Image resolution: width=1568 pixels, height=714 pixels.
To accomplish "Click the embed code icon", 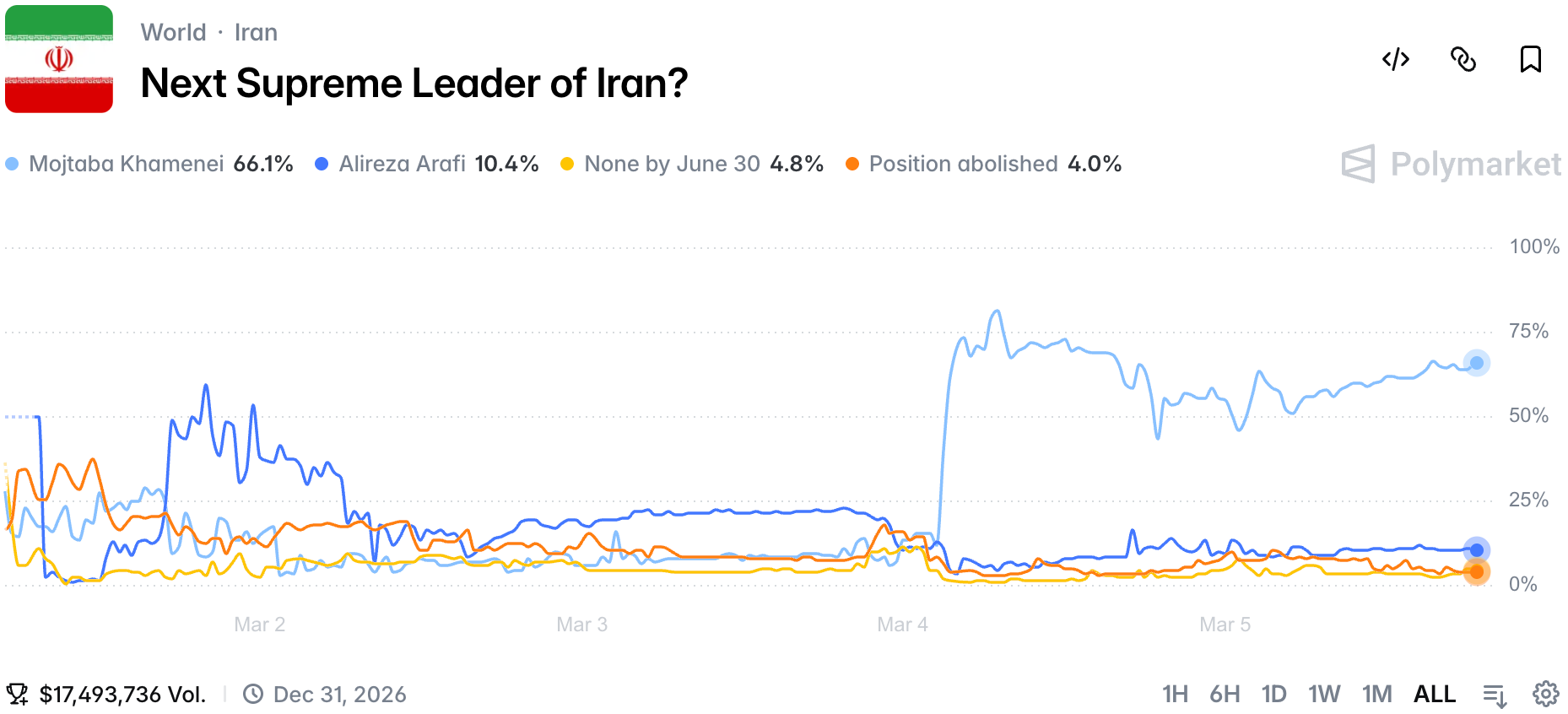I will click(x=1396, y=59).
